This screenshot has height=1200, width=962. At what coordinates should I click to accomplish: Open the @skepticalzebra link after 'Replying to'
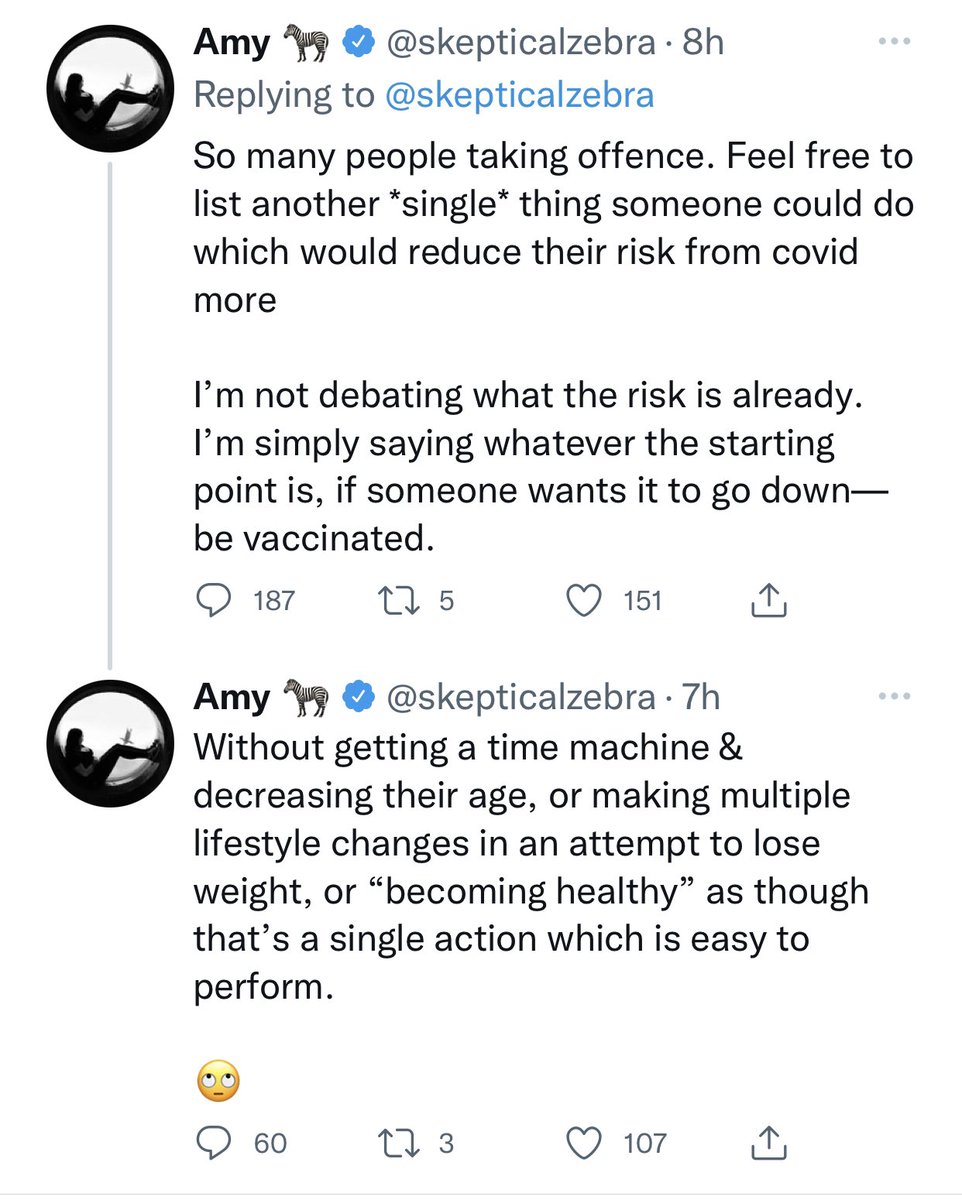(x=521, y=95)
